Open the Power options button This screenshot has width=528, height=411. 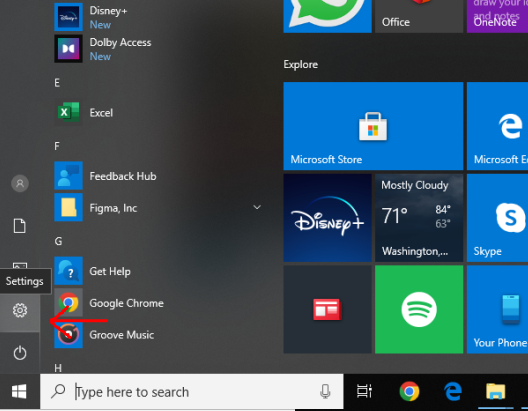pyautogui.click(x=20, y=353)
